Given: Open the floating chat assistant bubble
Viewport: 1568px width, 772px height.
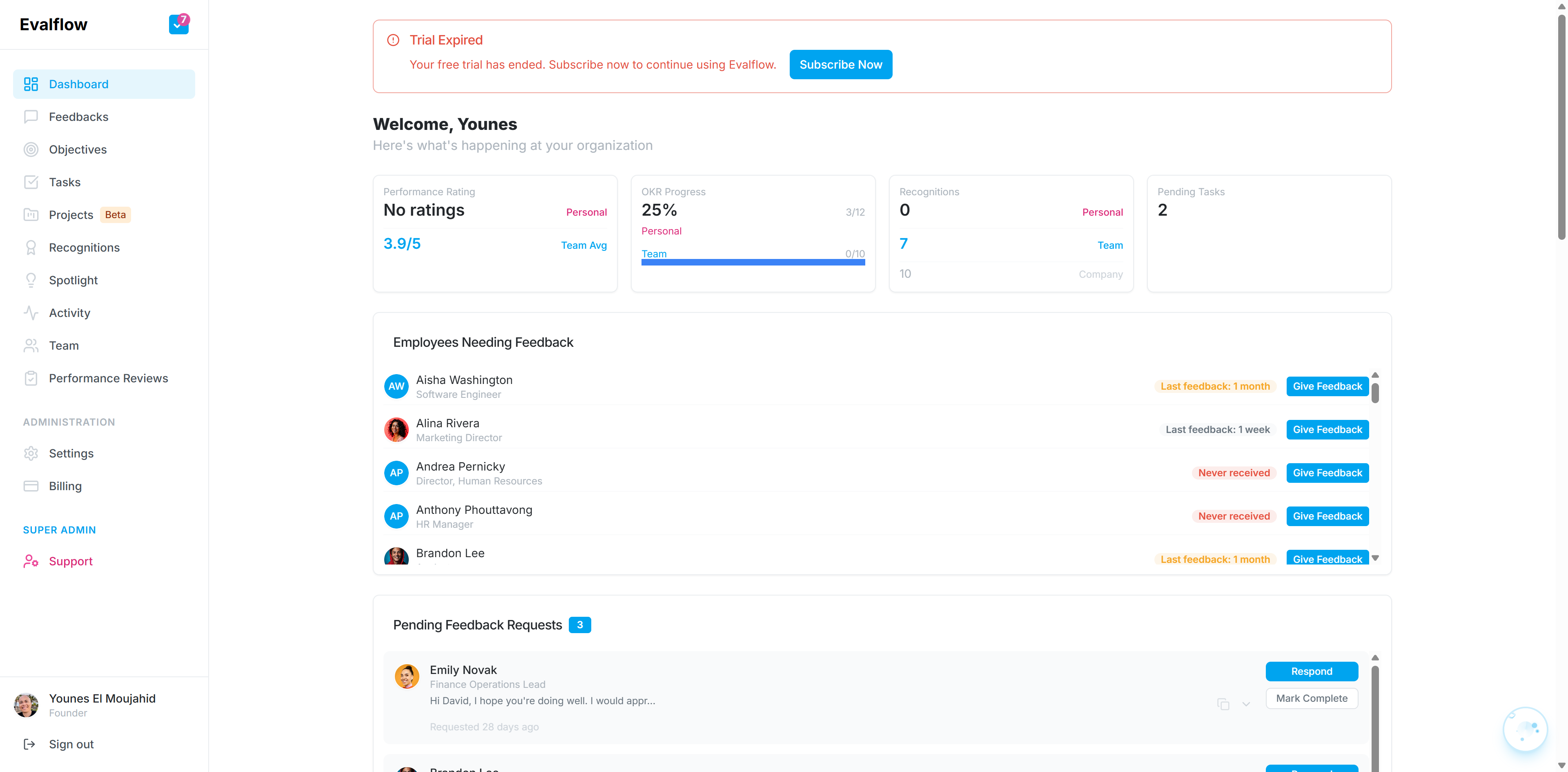Looking at the screenshot, I should point(1525,729).
